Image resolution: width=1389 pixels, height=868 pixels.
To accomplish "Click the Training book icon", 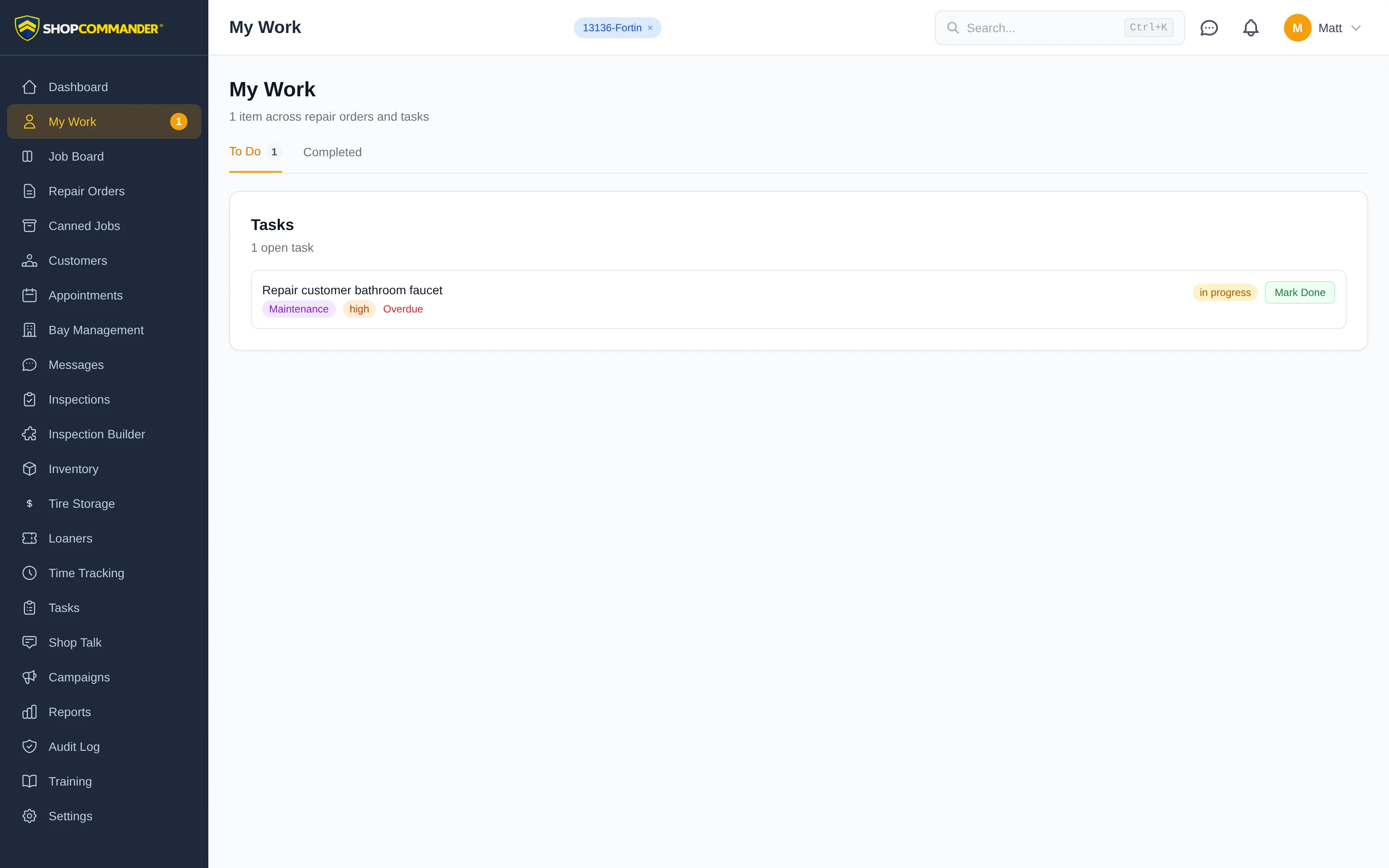I will tap(29, 782).
